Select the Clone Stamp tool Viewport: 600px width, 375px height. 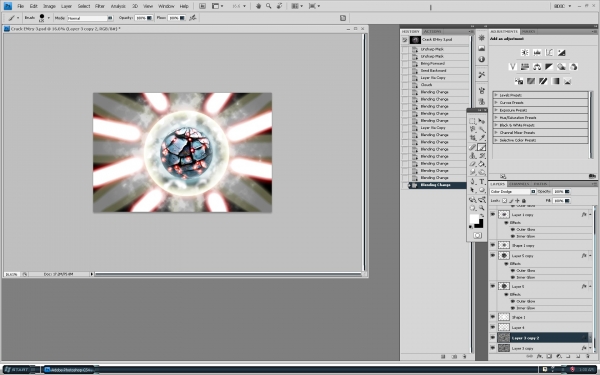point(473,156)
